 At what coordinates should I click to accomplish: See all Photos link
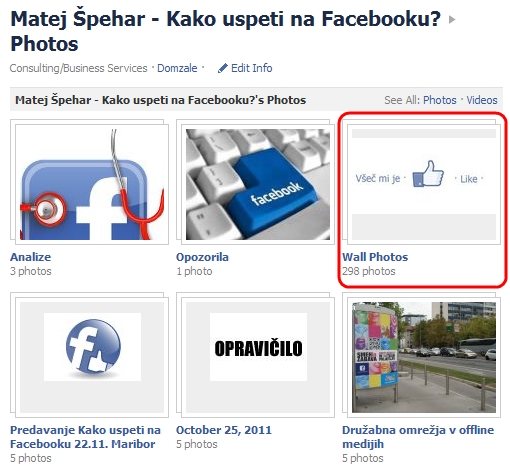click(x=440, y=100)
